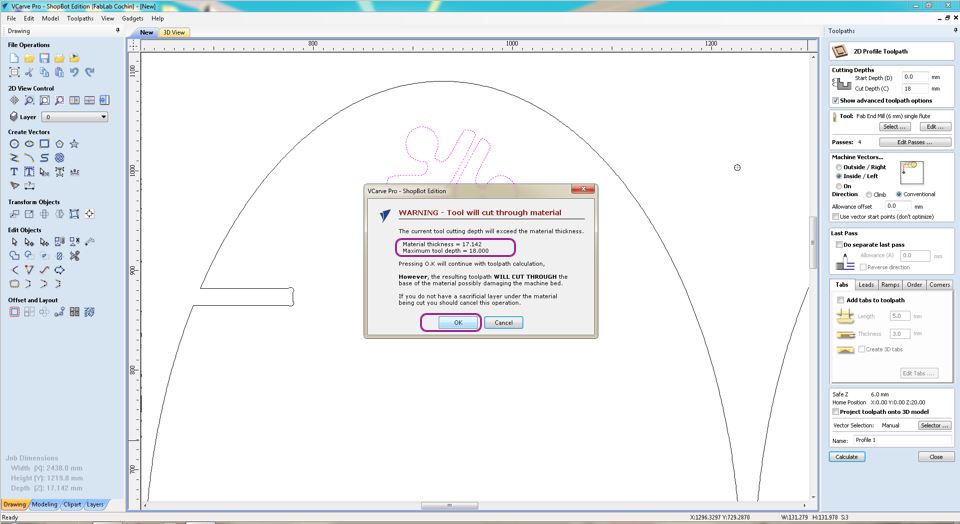Click the Save file floppy disk icon

tap(44, 58)
